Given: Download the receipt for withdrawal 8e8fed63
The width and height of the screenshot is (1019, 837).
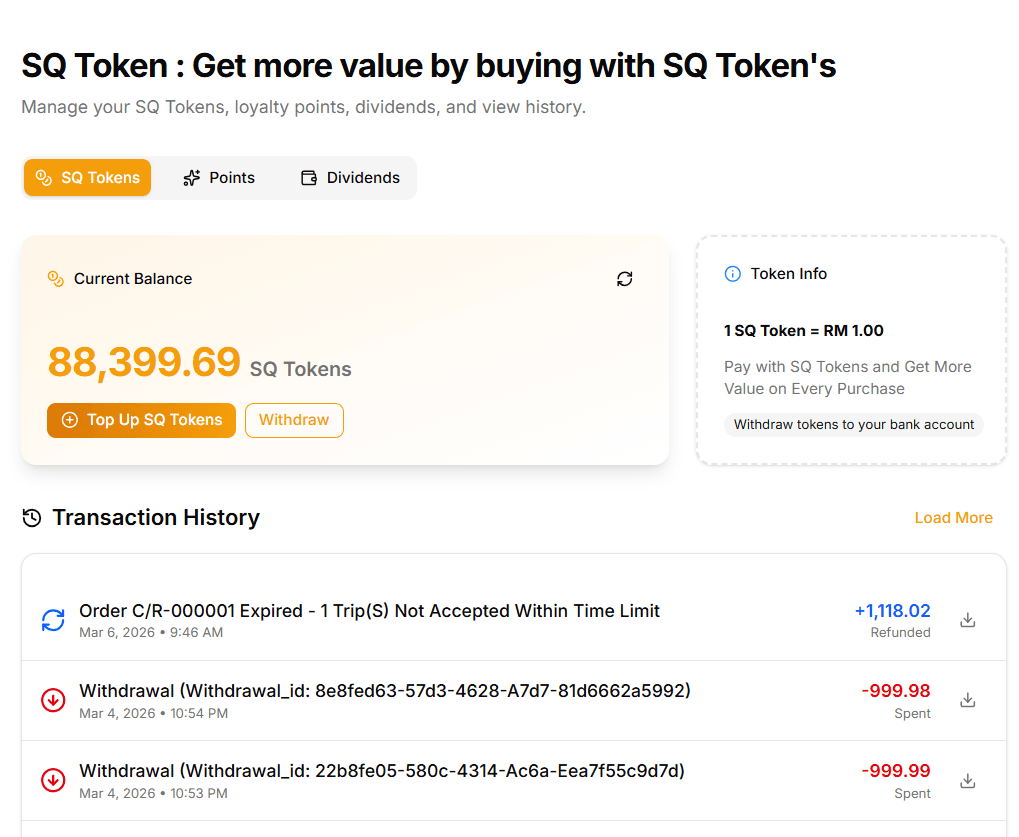Looking at the screenshot, I should (x=967, y=700).
